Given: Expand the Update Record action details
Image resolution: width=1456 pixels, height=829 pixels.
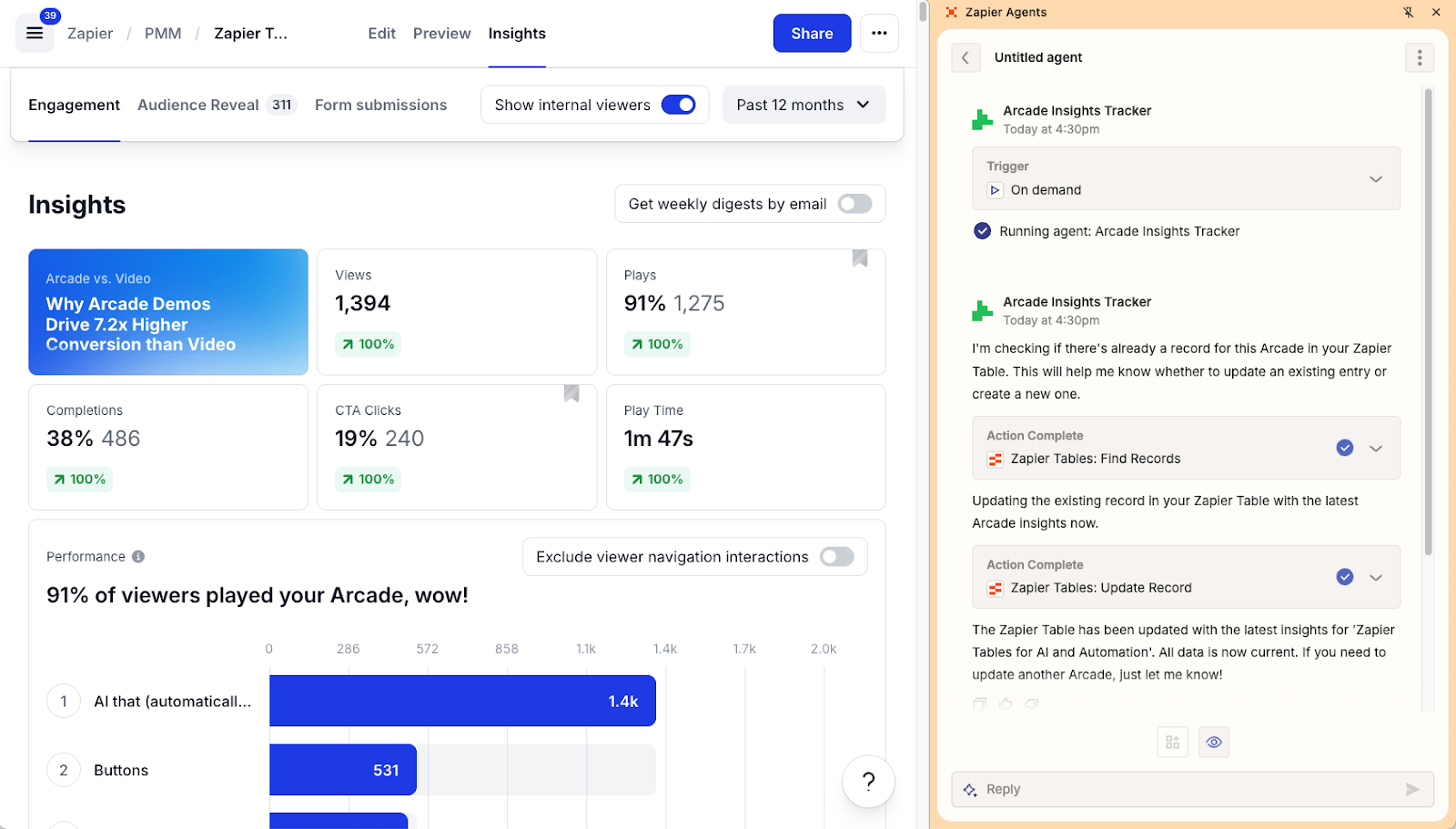Looking at the screenshot, I should pos(1376,577).
